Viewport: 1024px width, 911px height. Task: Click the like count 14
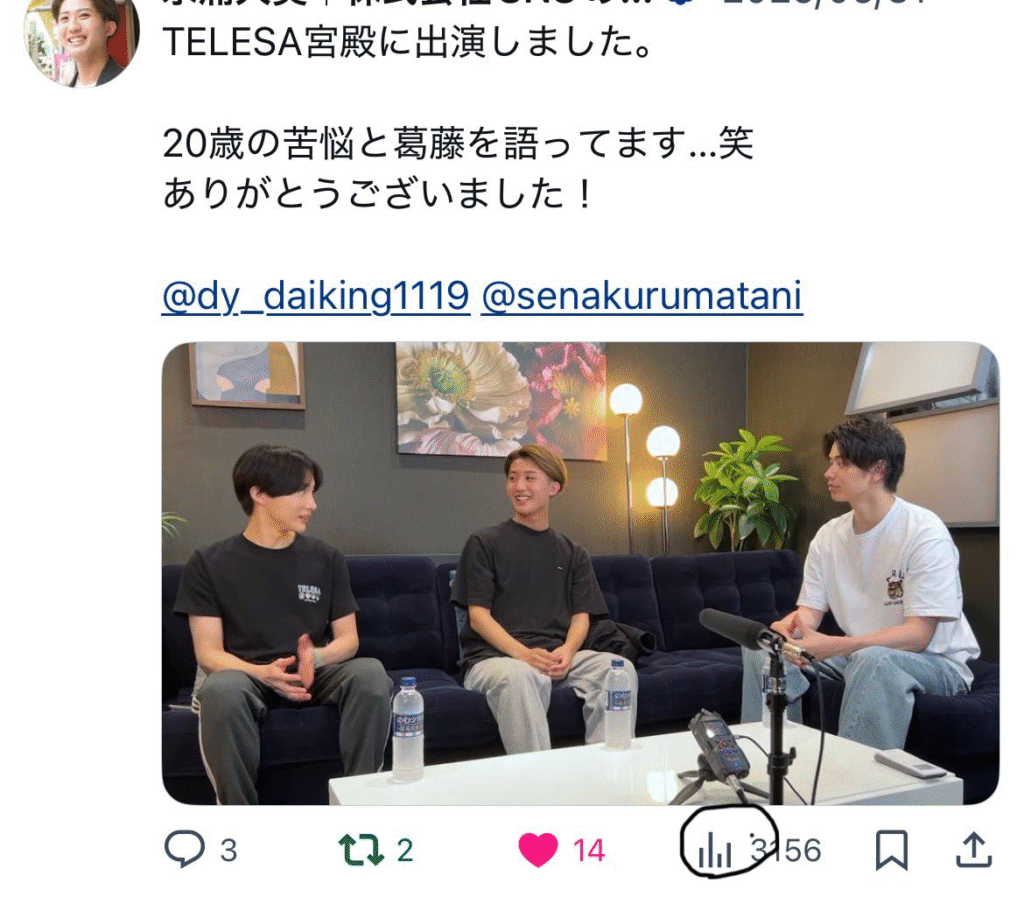pos(589,851)
